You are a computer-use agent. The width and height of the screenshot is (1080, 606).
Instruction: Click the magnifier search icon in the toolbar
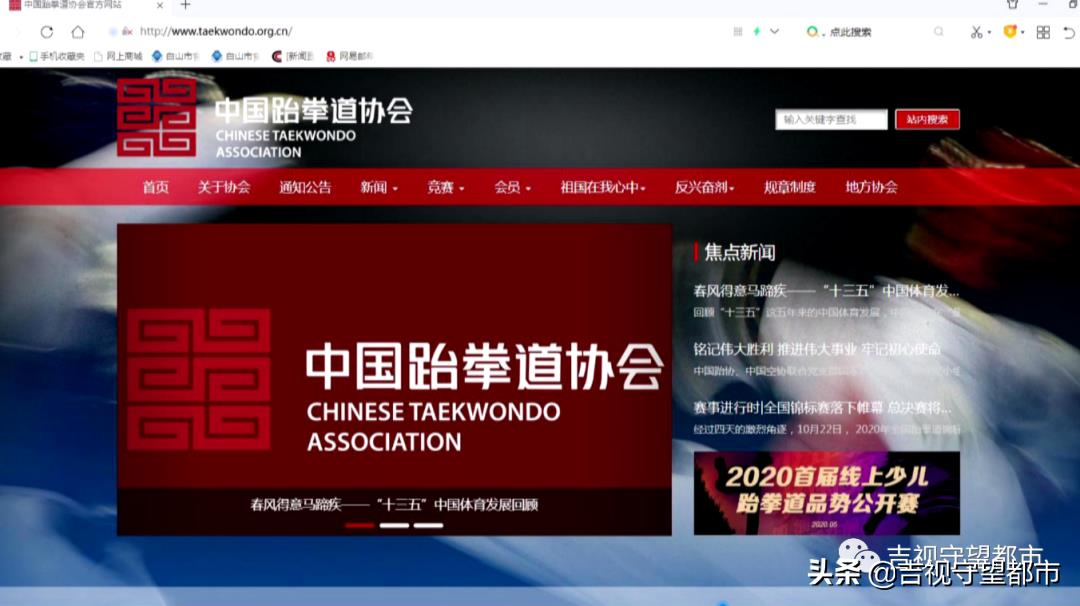point(938,32)
